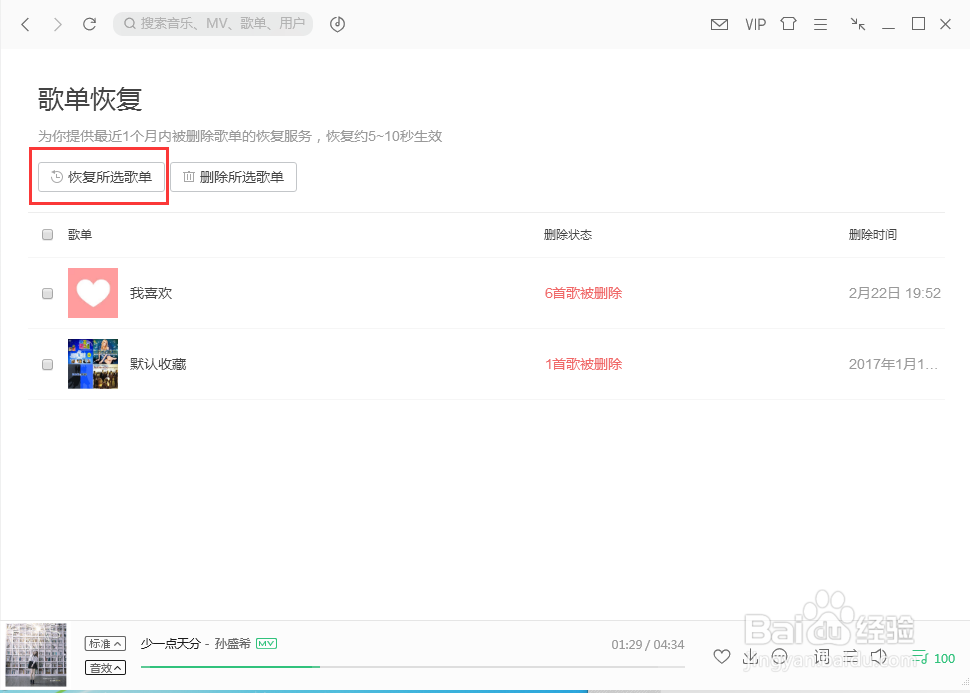The width and height of the screenshot is (970, 693).
Task: Open the message inbox envelope icon
Action: pyautogui.click(x=719, y=24)
